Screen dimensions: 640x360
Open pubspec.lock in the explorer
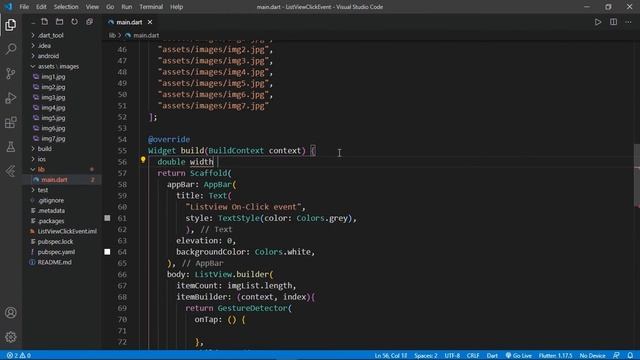pos(55,242)
